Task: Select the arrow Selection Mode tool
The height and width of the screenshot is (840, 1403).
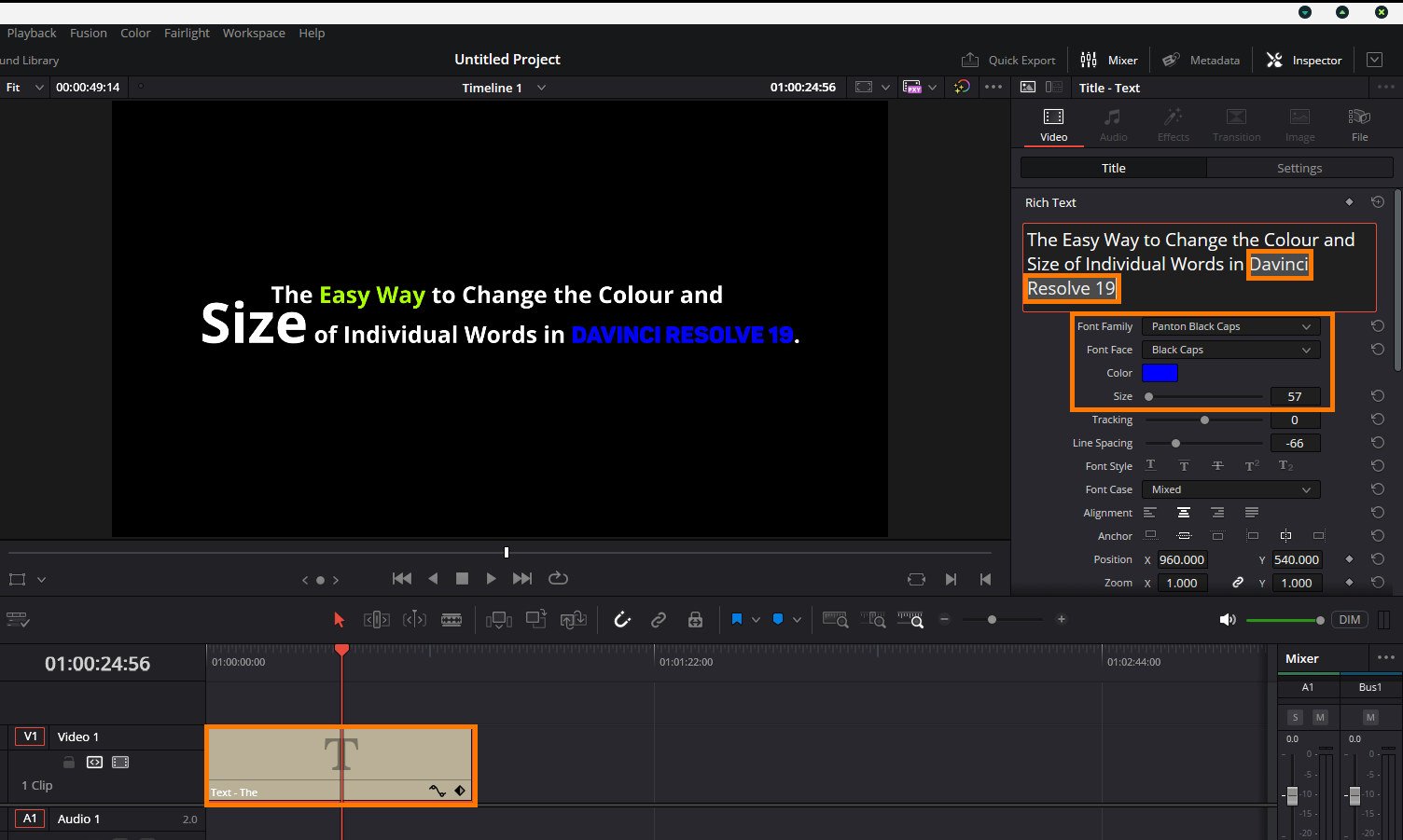Action: click(339, 620)
